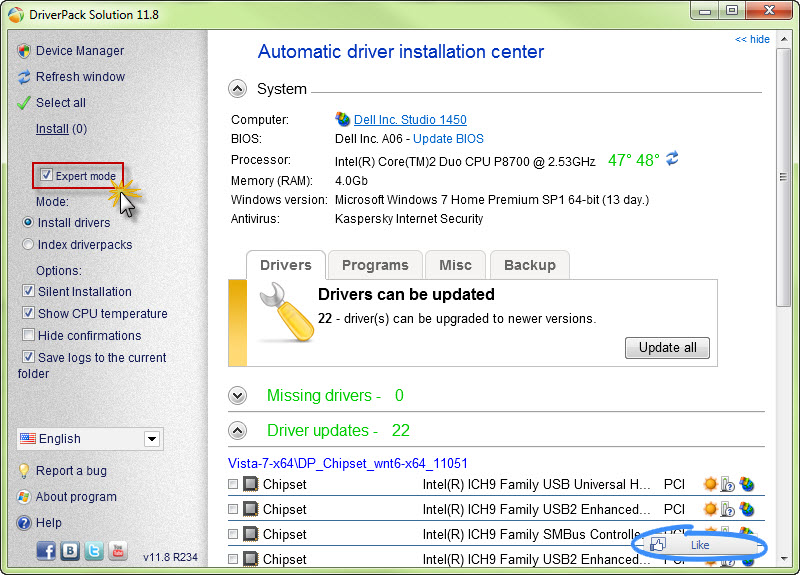The width and height of the screenshot is (800, 575).
Task: Click the Driver updates - 22 heading
Action: coord(338,430)
